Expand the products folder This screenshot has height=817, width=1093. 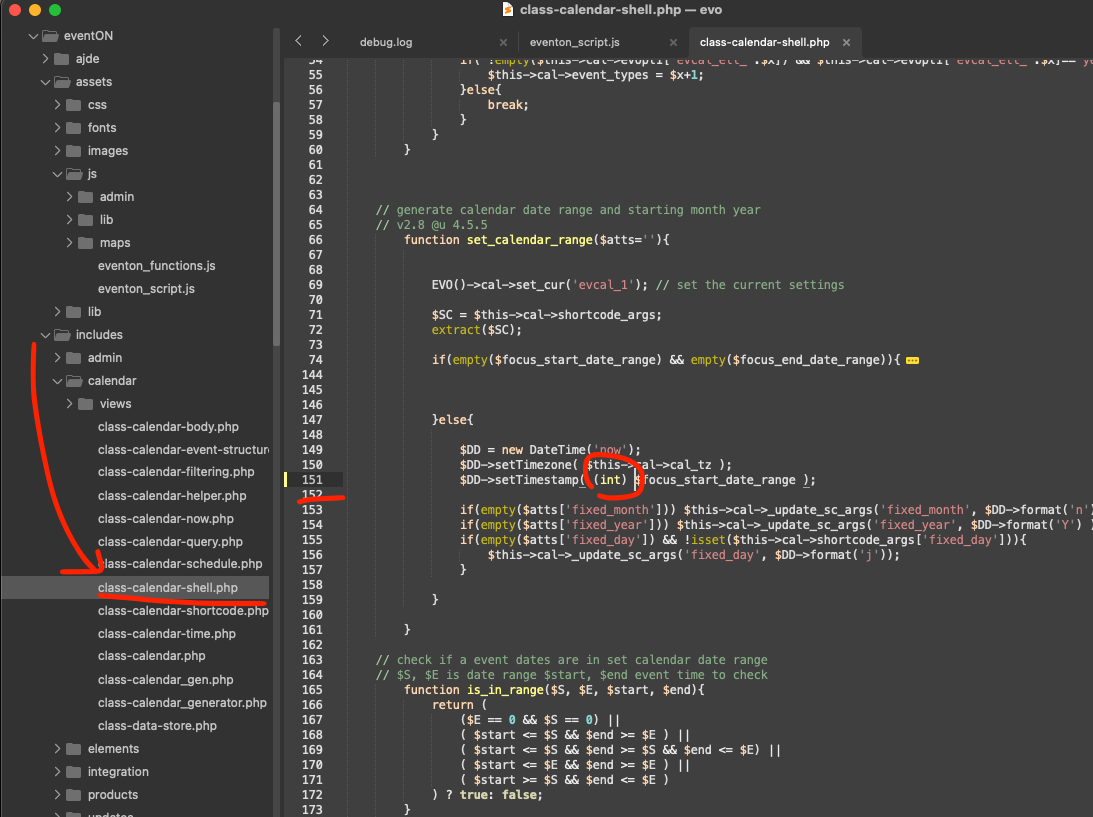57,795
